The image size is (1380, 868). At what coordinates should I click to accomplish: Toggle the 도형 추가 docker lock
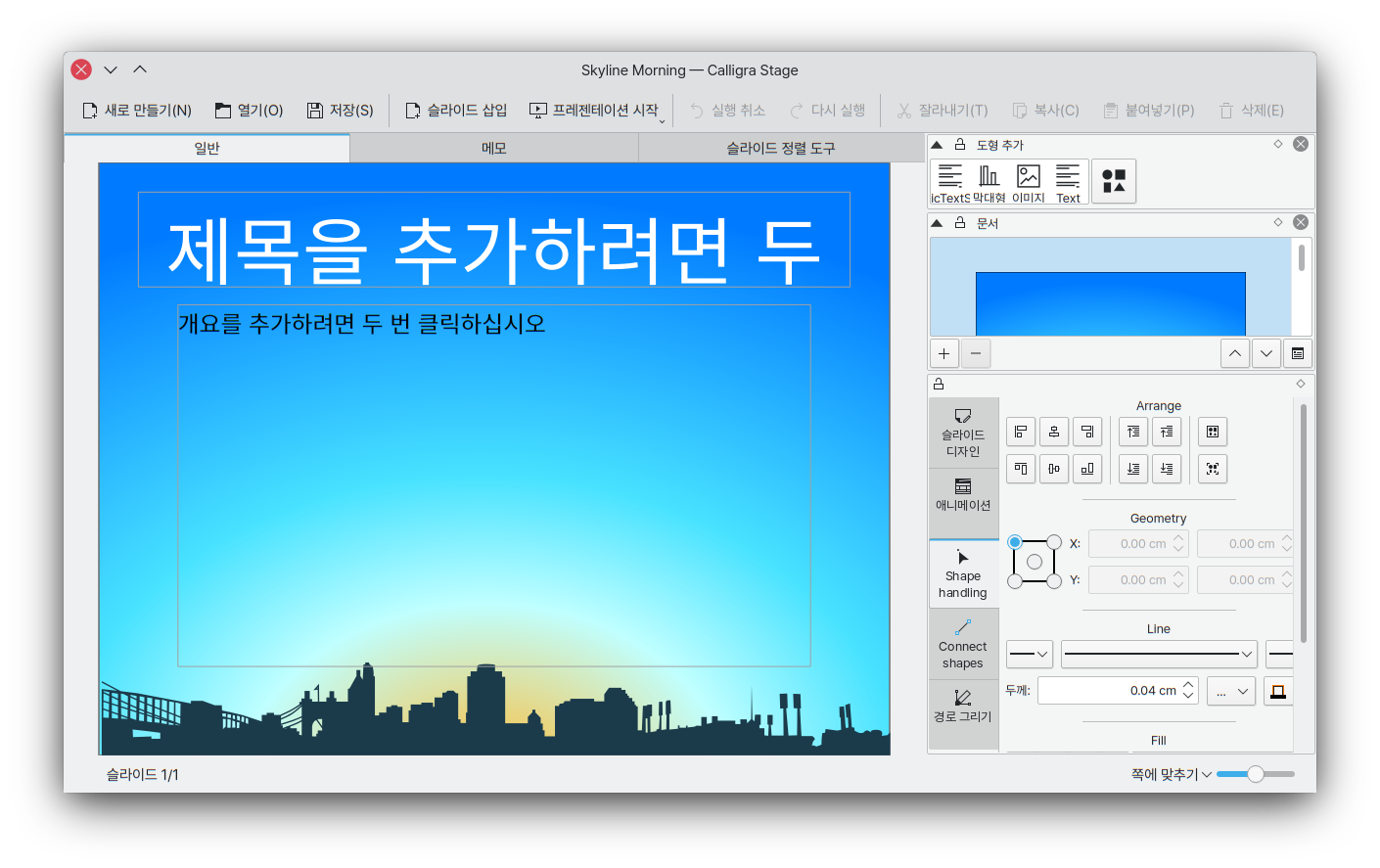960,144
